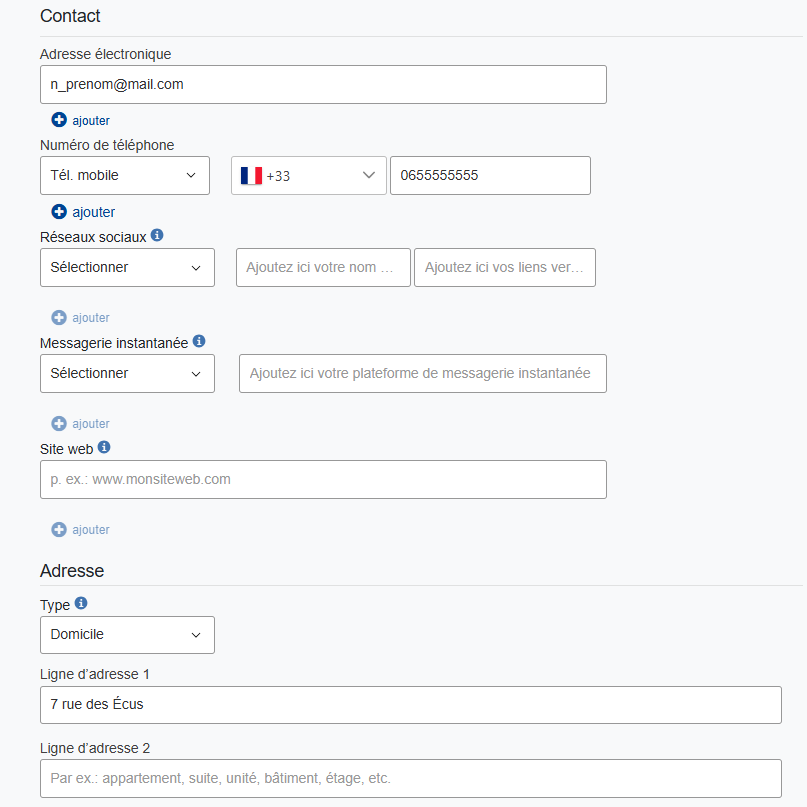807x807 pixels.
Task: Click the phone number field 0655555555
Action: pos(490,176)
